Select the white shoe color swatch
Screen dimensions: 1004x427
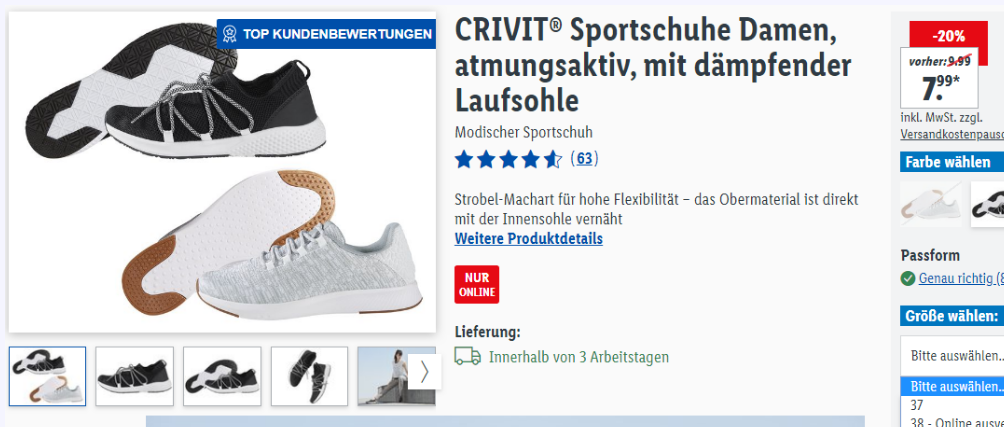[930, 204]
